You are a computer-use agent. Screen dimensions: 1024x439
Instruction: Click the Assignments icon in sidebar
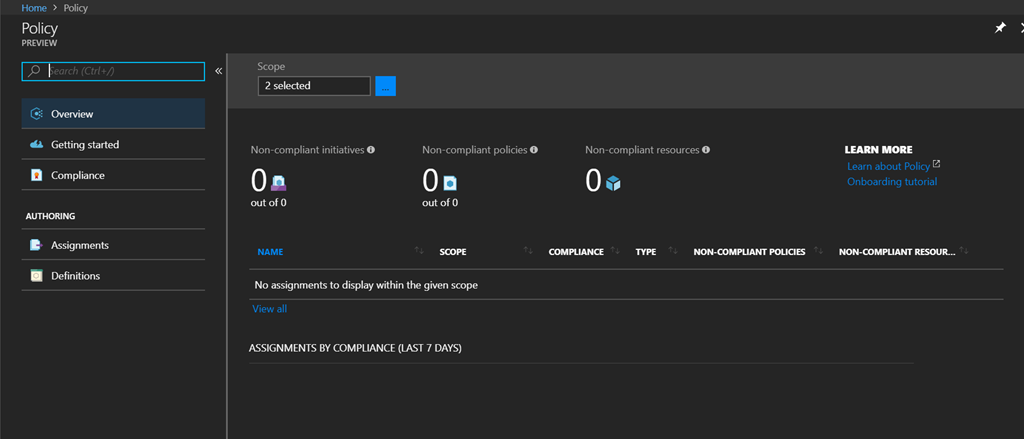click(x=37, y=245)
